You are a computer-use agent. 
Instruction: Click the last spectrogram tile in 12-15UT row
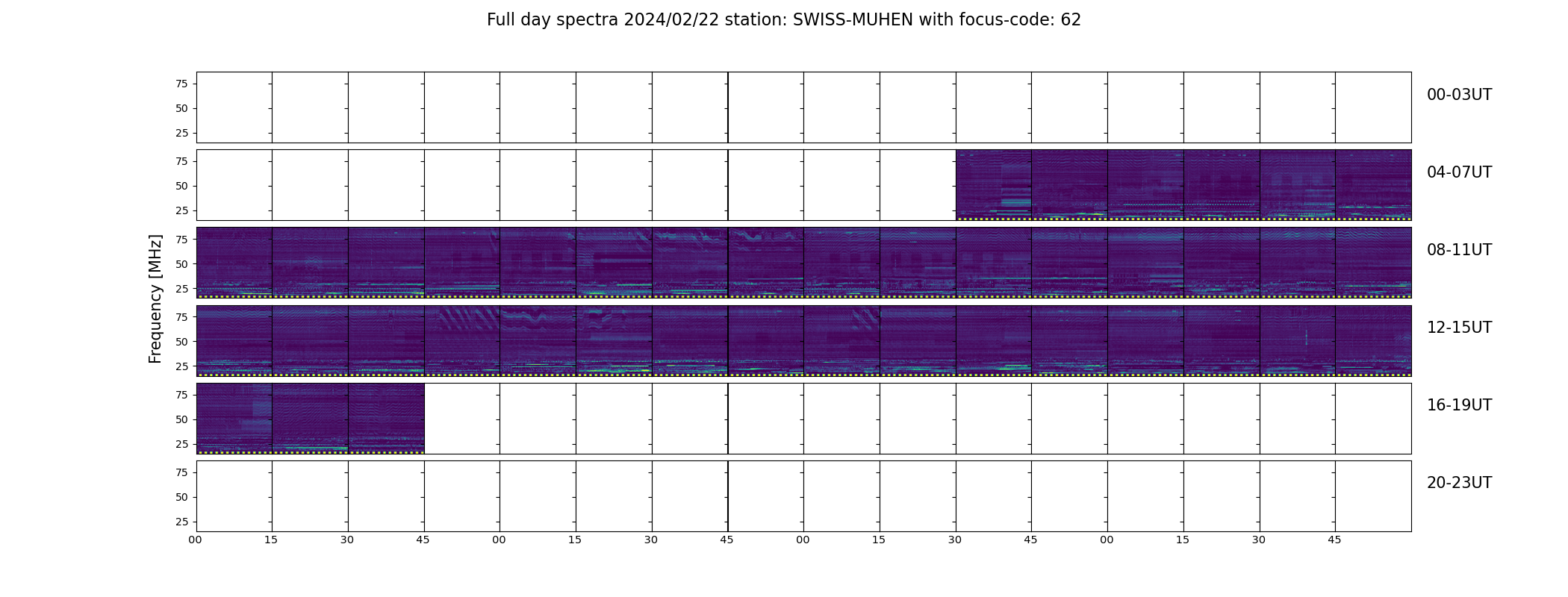[x=1373, y=340]
